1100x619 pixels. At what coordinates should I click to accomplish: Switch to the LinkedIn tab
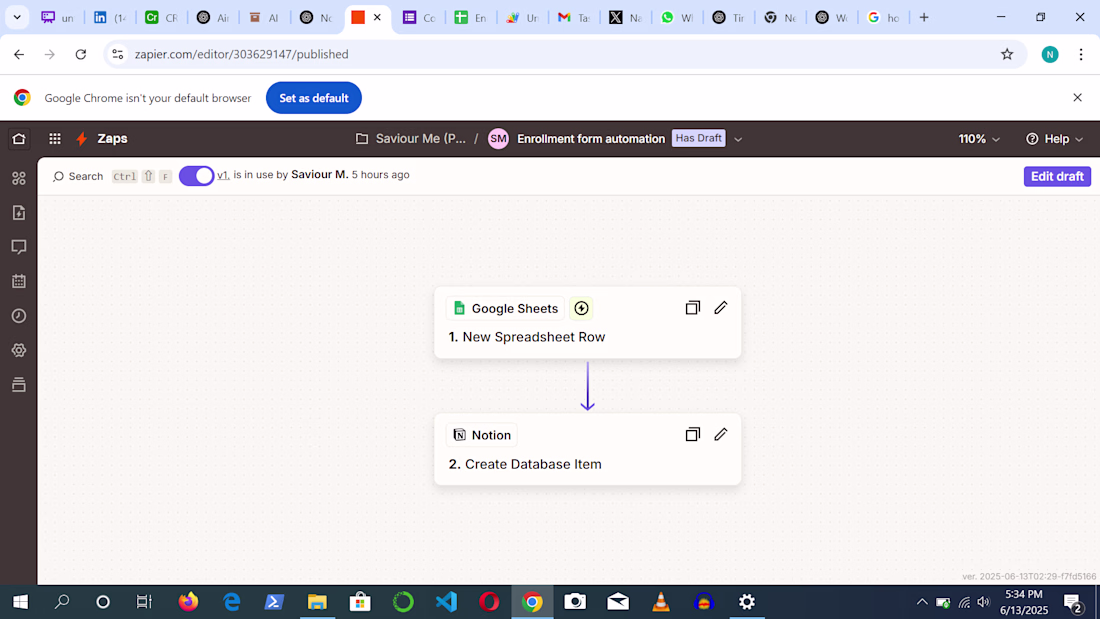coord(109,18)
